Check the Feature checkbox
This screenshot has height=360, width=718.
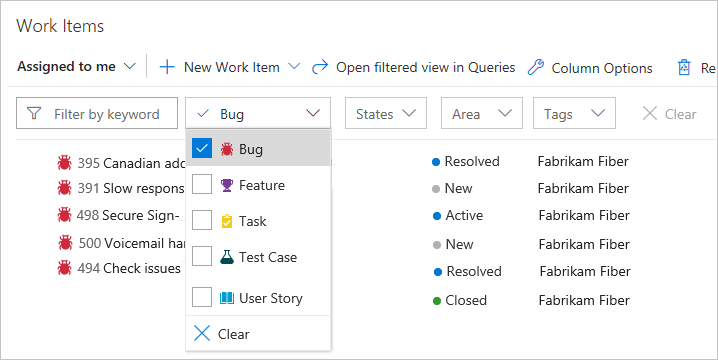[202, 185]
